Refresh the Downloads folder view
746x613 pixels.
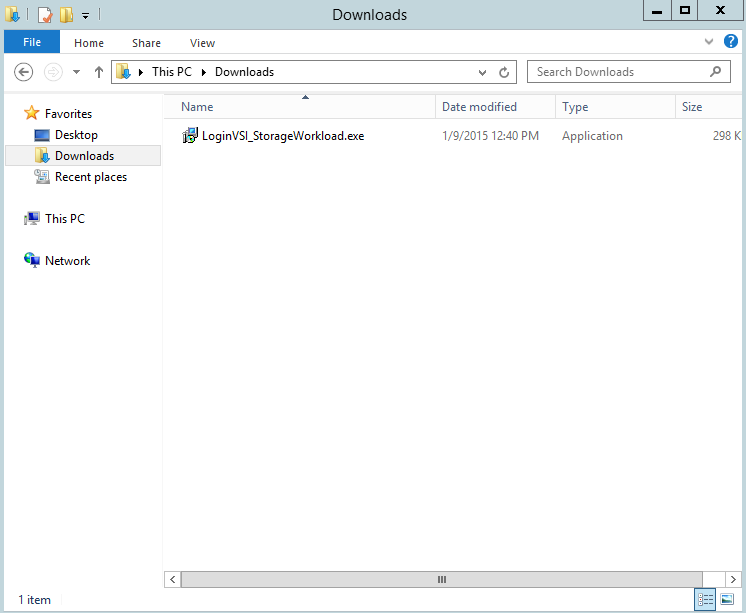pos(504,72)
